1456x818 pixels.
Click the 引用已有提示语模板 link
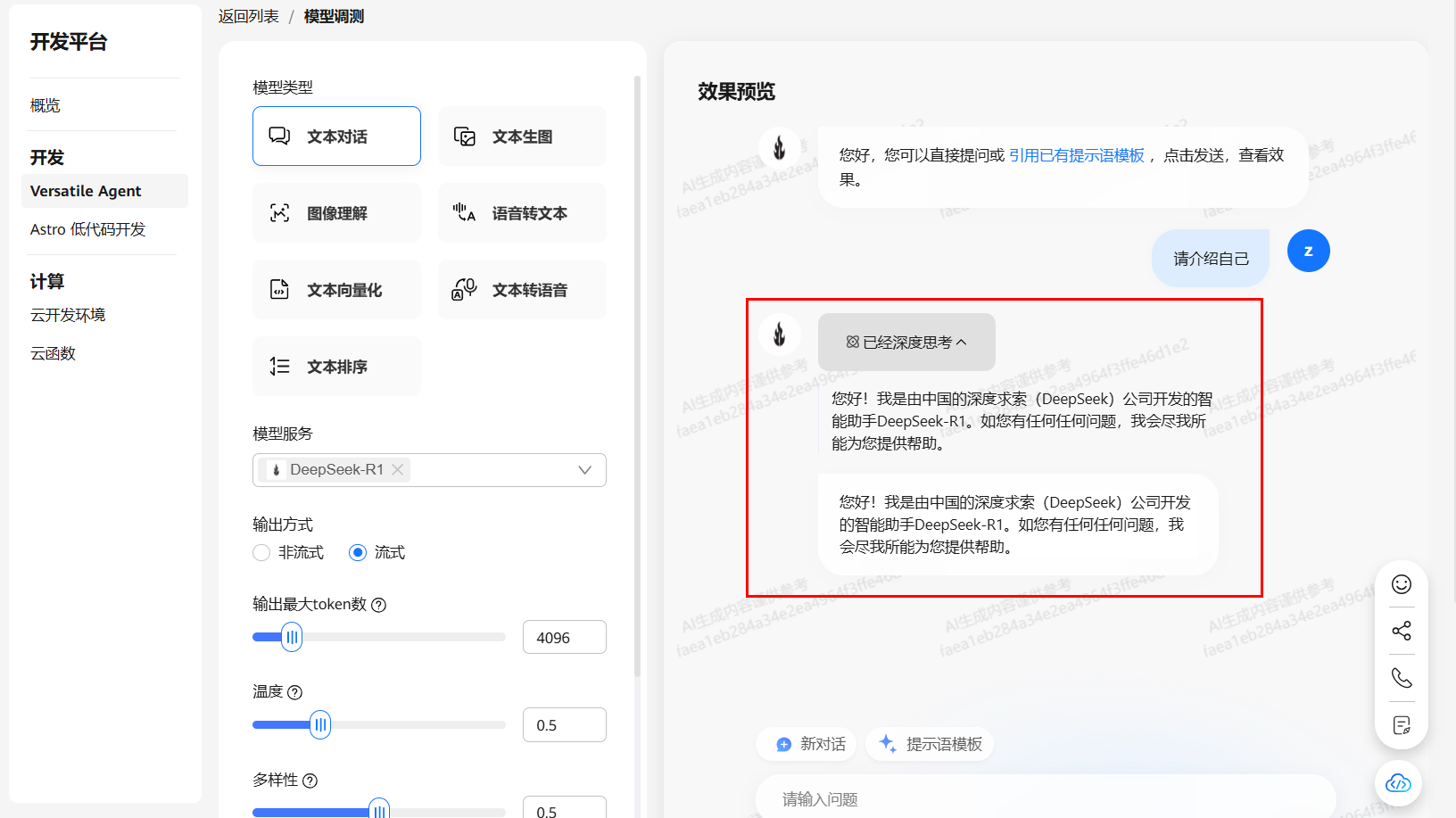[1076, 155]
